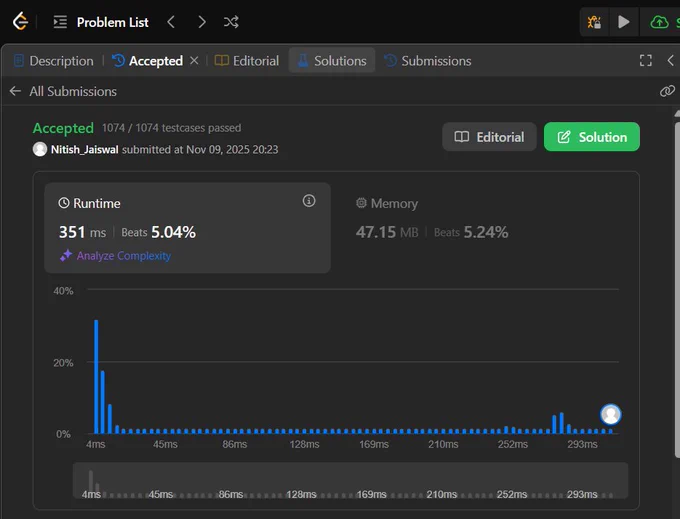Click the runtime clock icon

tap(64, 203)
